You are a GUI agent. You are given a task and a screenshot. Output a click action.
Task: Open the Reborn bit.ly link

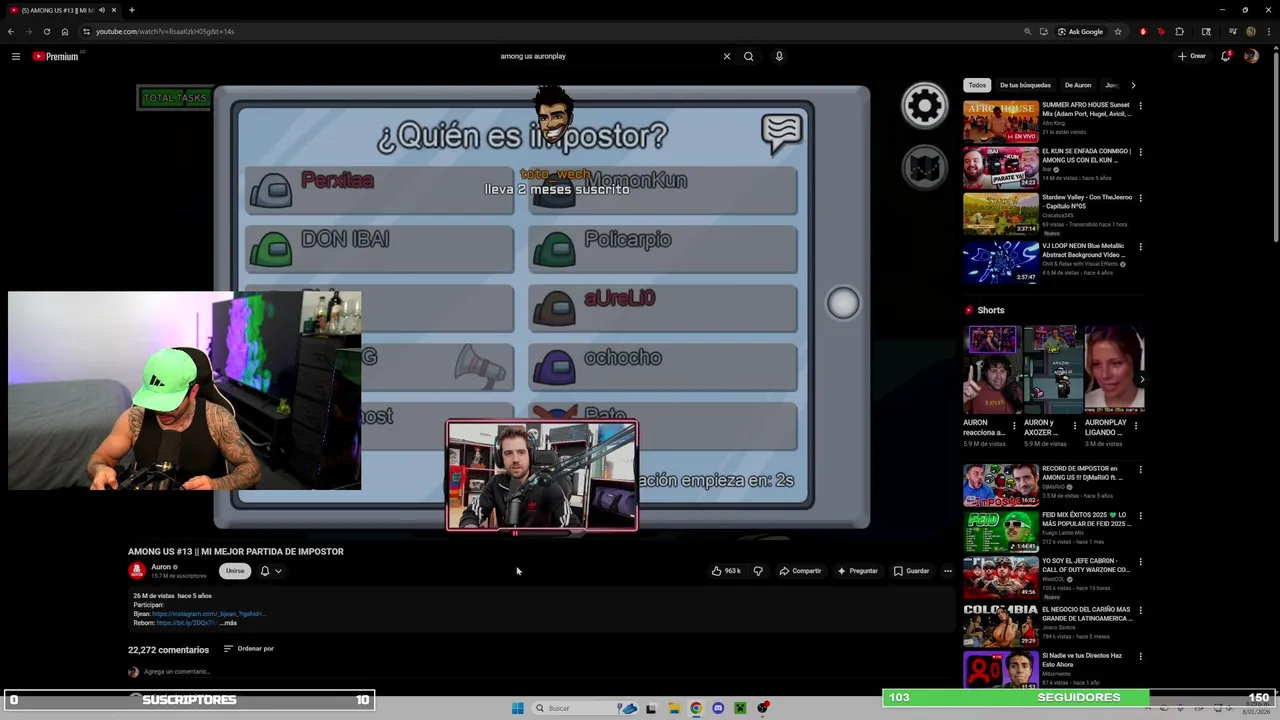pos(186,623)
